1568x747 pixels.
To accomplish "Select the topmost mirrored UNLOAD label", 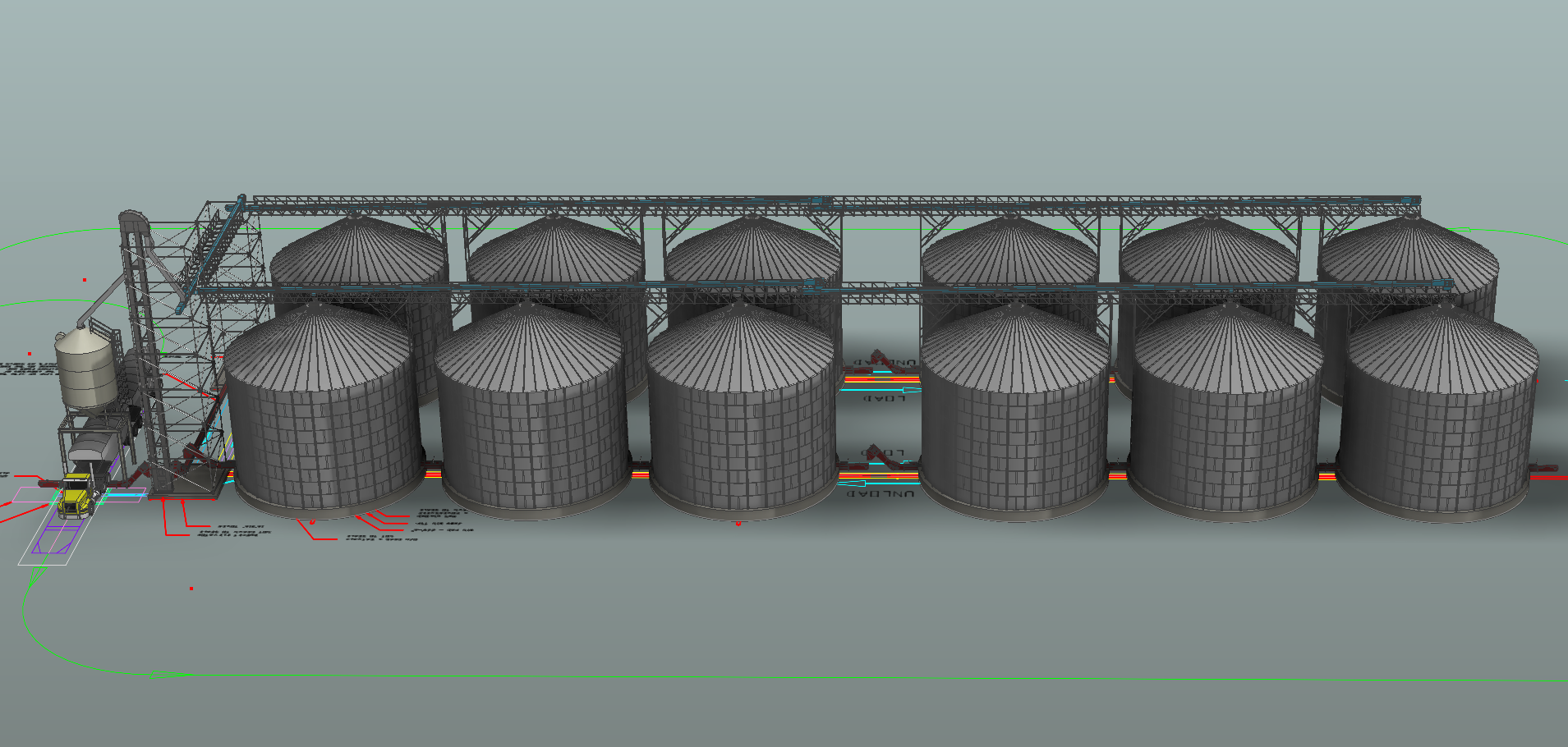I will coord(885,362).
